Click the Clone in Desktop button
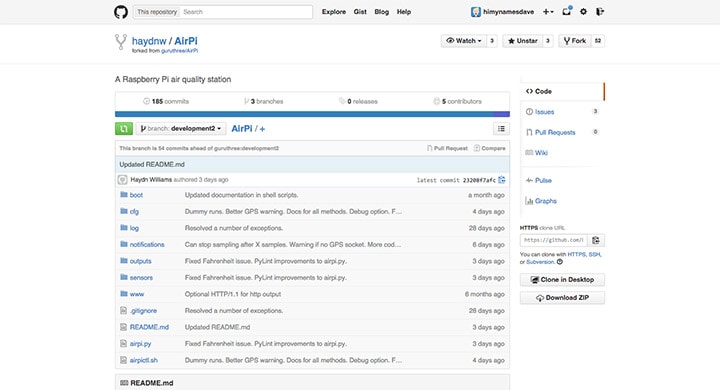The height and width of the screenshot is (390, 720). 562,280
